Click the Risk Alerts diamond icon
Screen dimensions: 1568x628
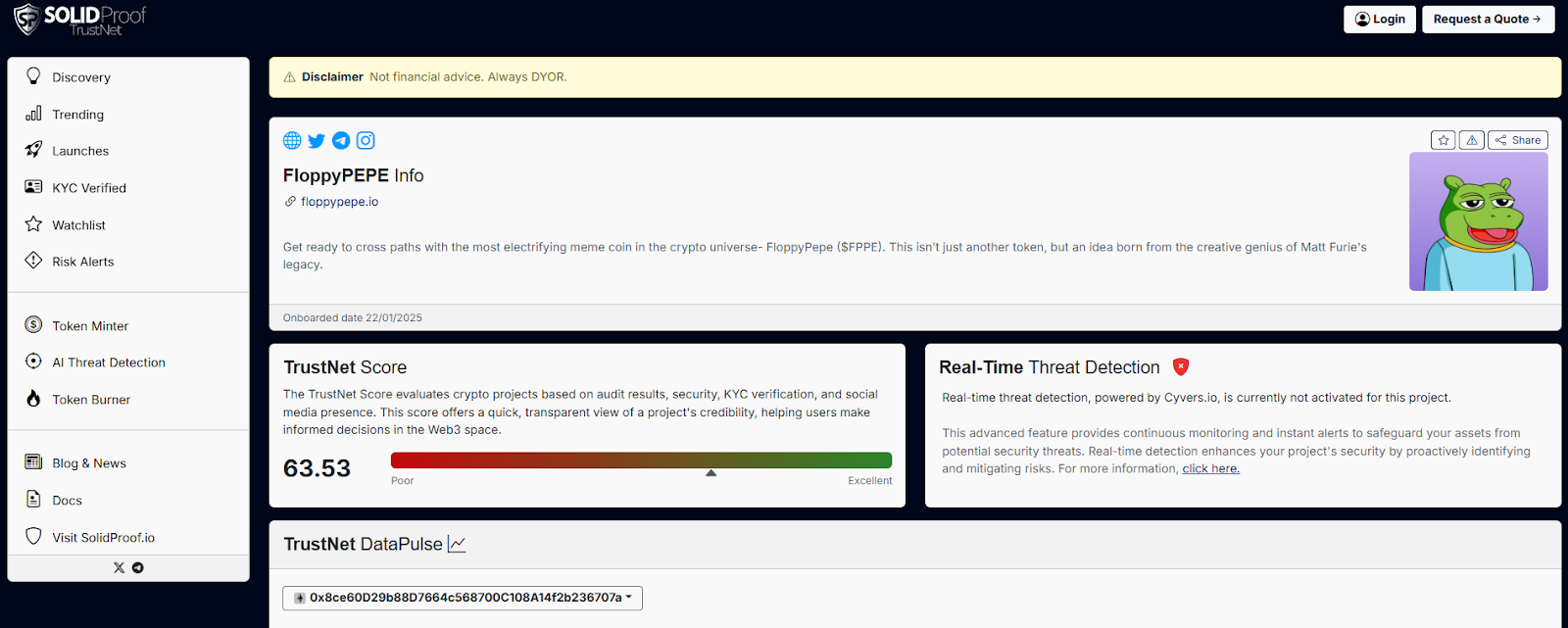point(33,260)
